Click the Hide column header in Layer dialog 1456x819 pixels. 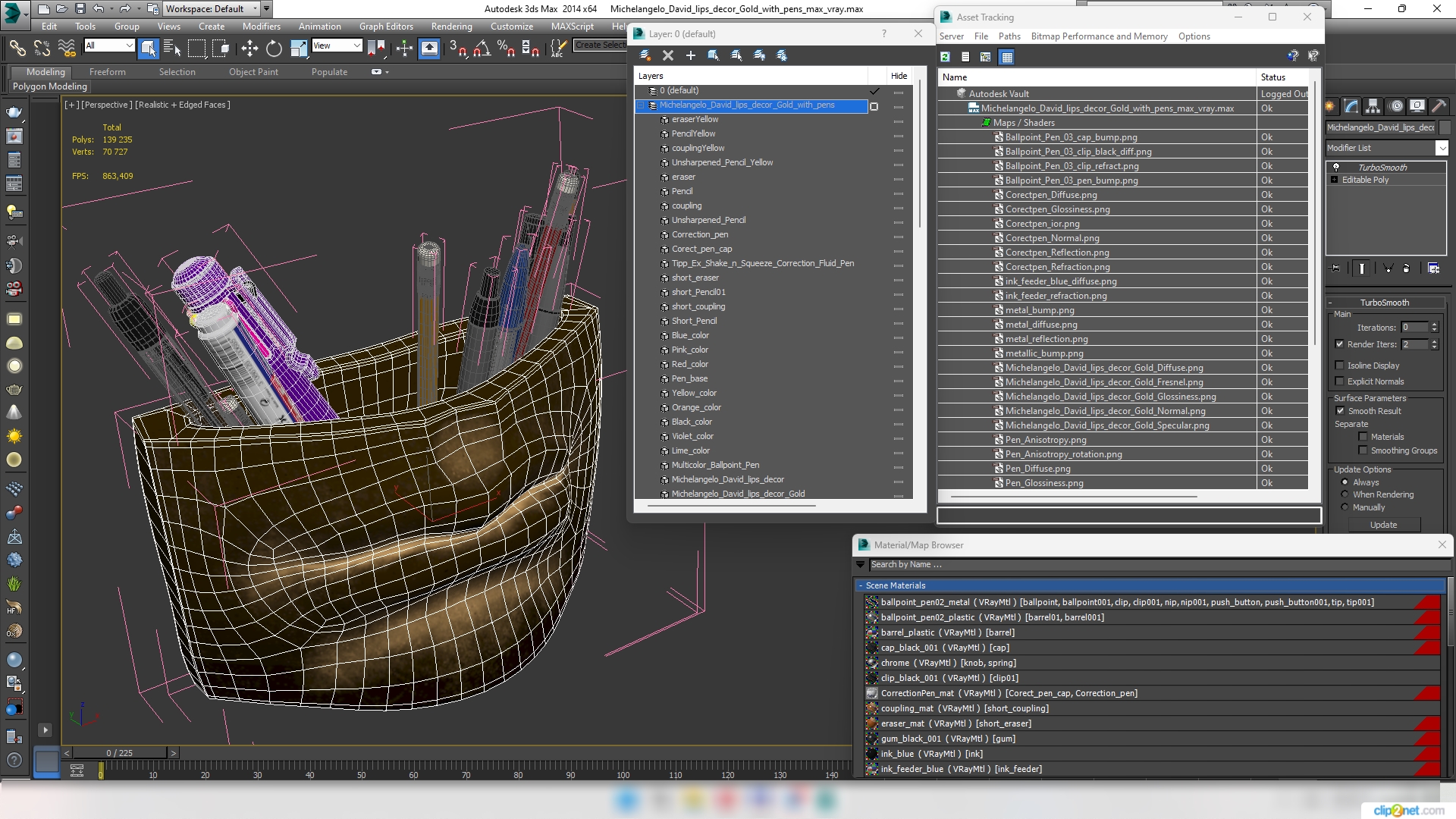pos(899,76)
